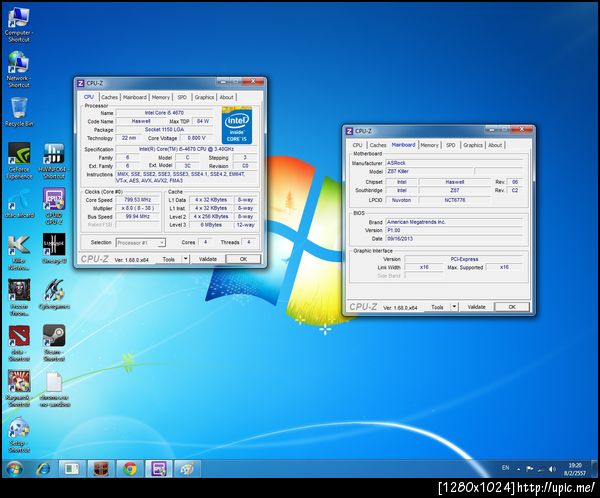Click the Windows Start button
Screen dimensions: 600x498
(14, 468)
